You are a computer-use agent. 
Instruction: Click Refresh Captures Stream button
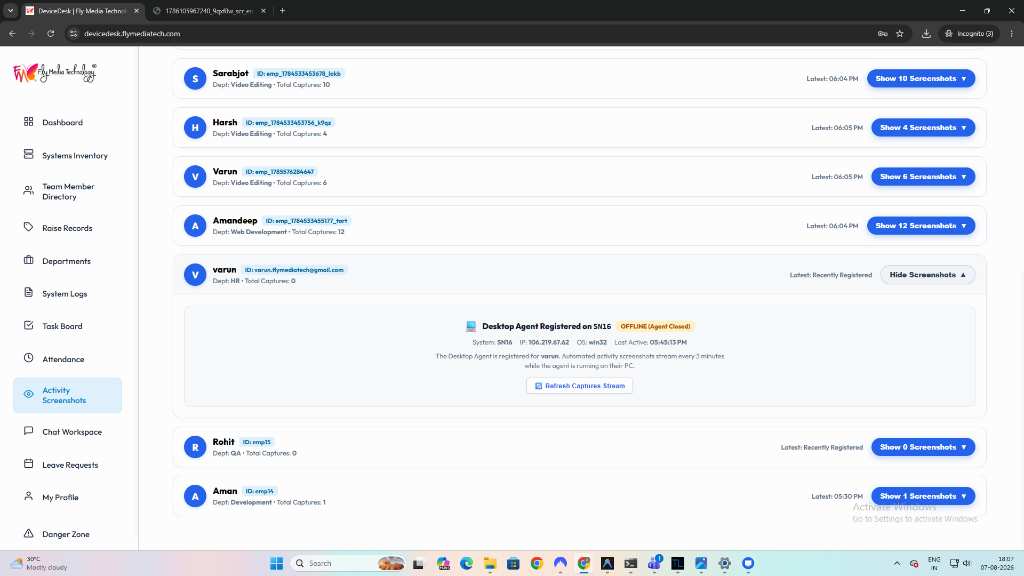click(579, 386)
